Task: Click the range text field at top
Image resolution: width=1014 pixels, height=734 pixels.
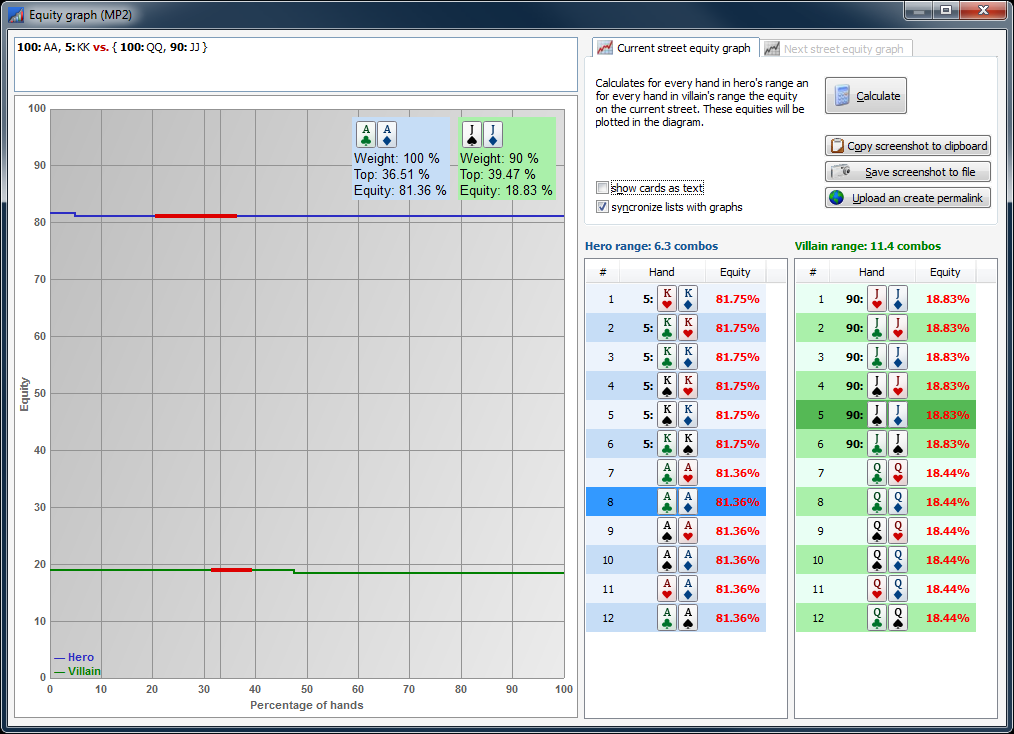Action: (x=296, y=64)
